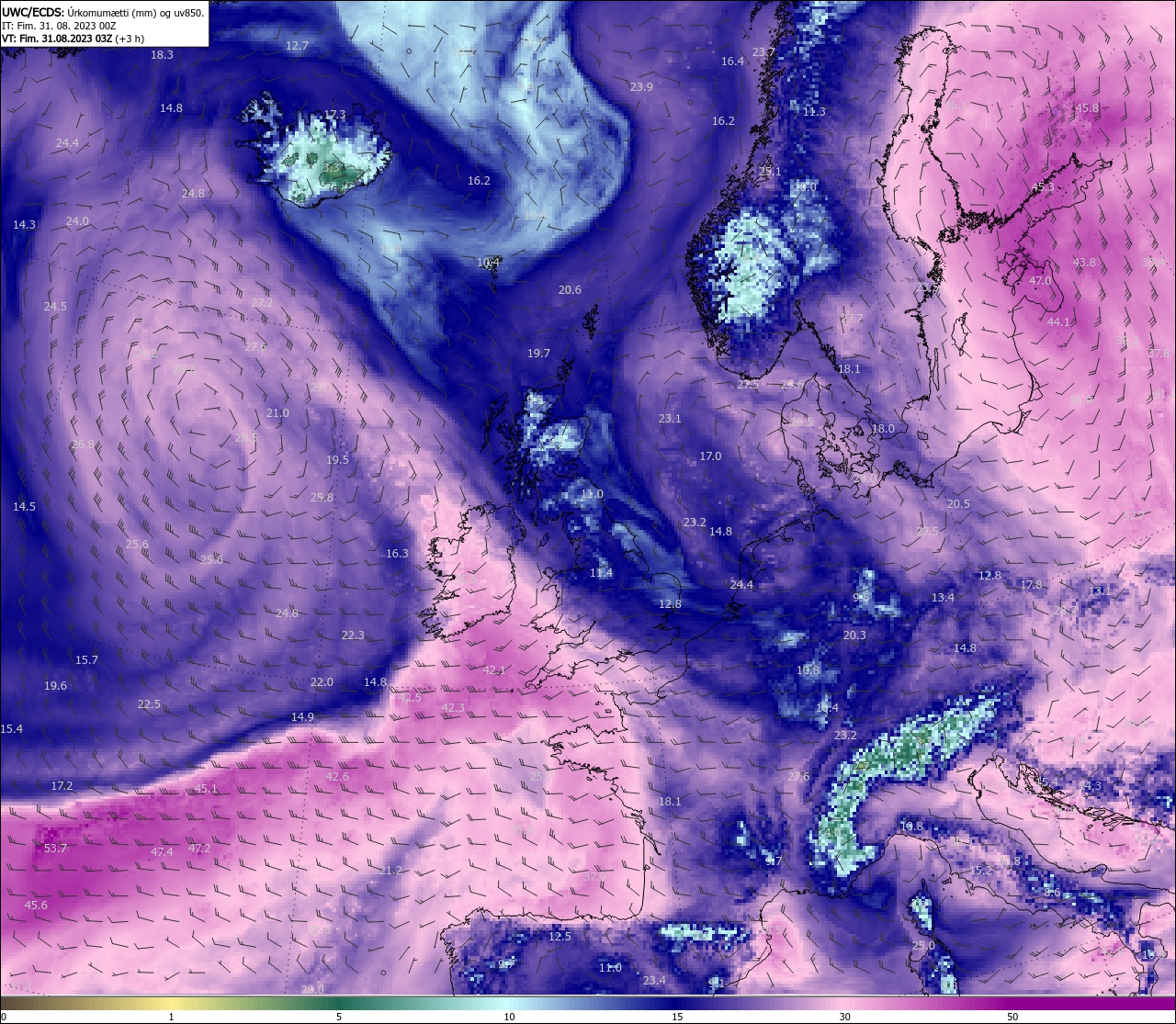Image resolution: width=1176 pixels, height=1024 pixels.
Task: Click the map value '19.5'
Action: (x=337, y=460)
